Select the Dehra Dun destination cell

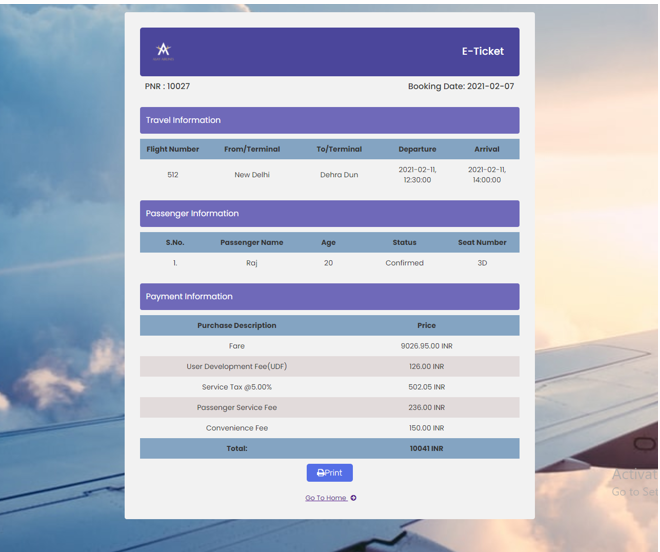tap(339, 175)
